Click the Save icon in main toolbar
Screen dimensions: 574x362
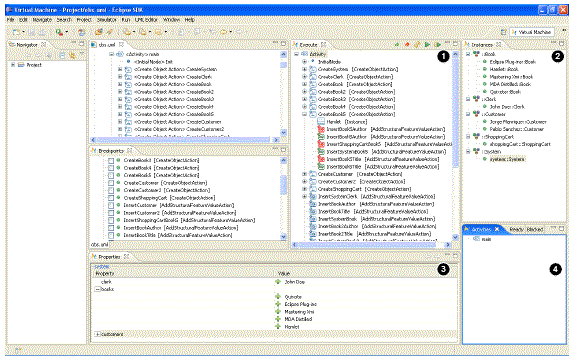click(x=32, y=32)
